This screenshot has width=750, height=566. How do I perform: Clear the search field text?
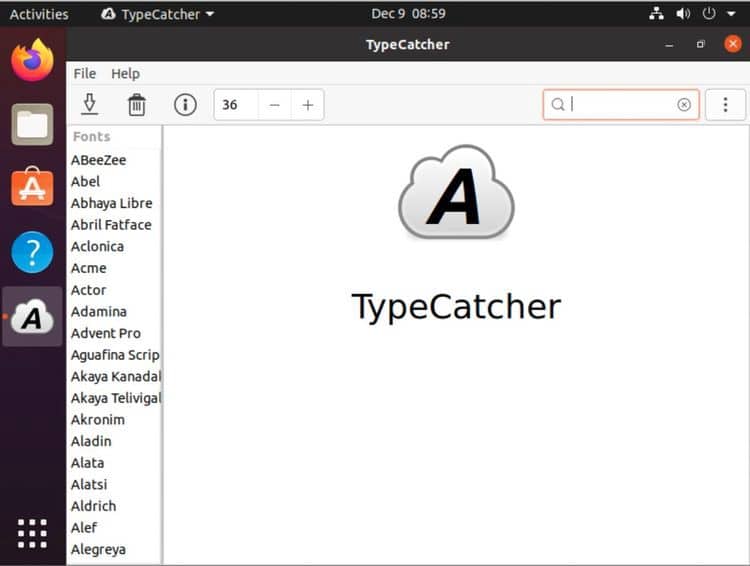(684, 105)
